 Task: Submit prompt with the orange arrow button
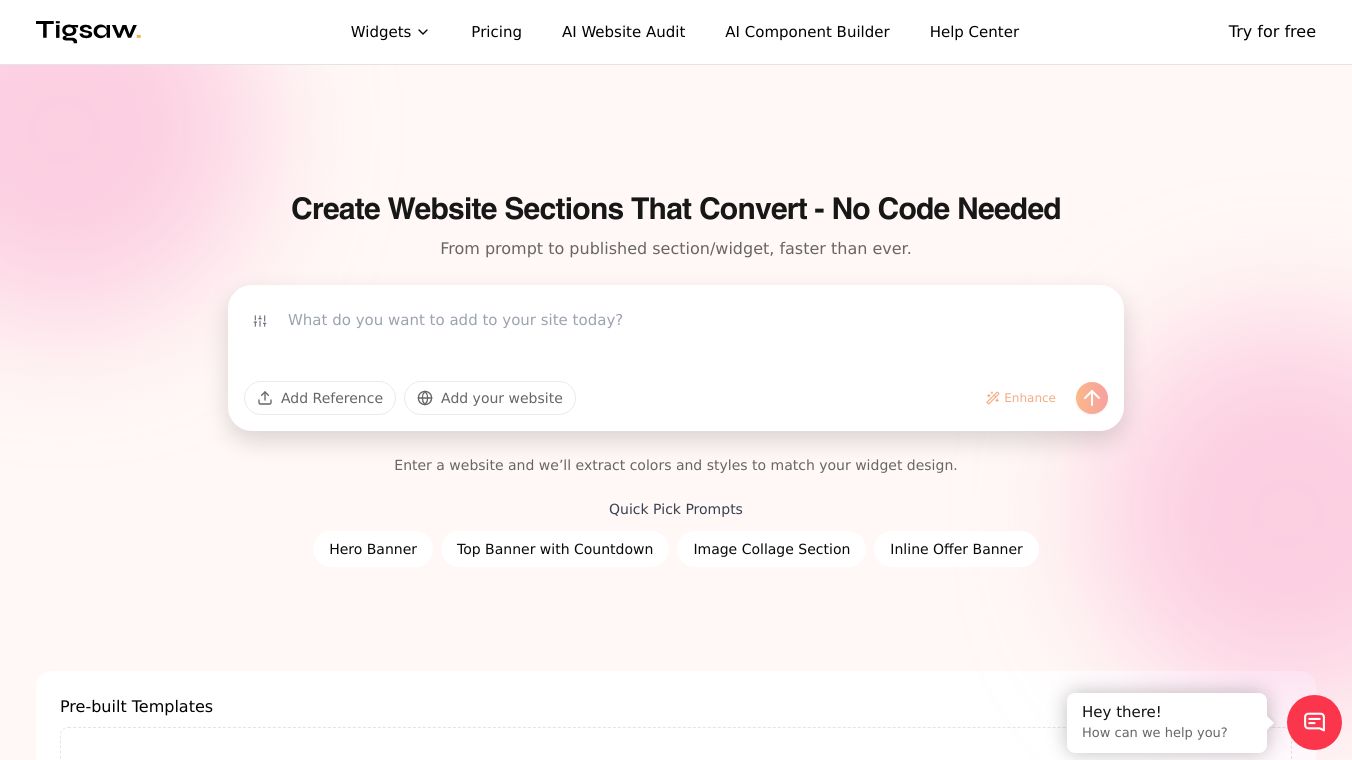click(1091, 398)
